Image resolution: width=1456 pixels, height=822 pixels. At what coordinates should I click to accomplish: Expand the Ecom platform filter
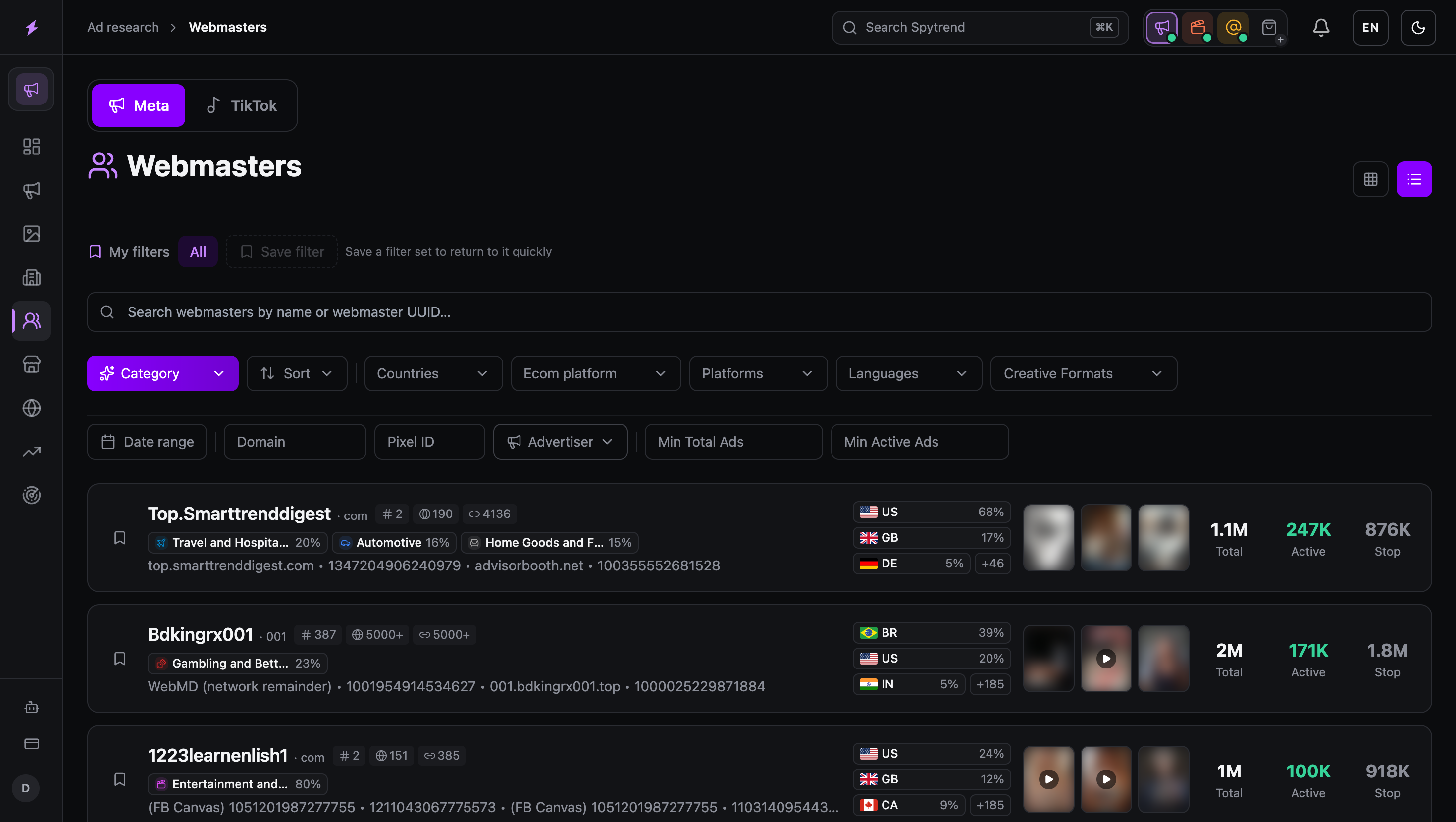click(x=596, y=373)
